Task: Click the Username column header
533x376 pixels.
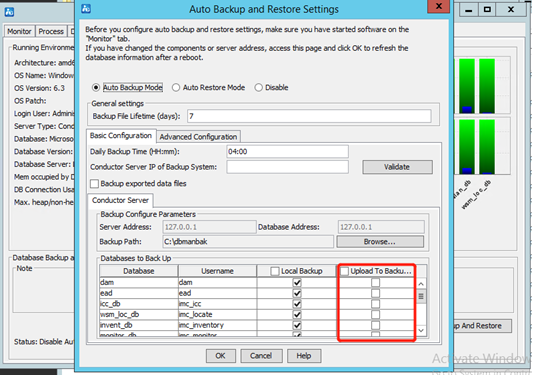Action: [217, 271]
